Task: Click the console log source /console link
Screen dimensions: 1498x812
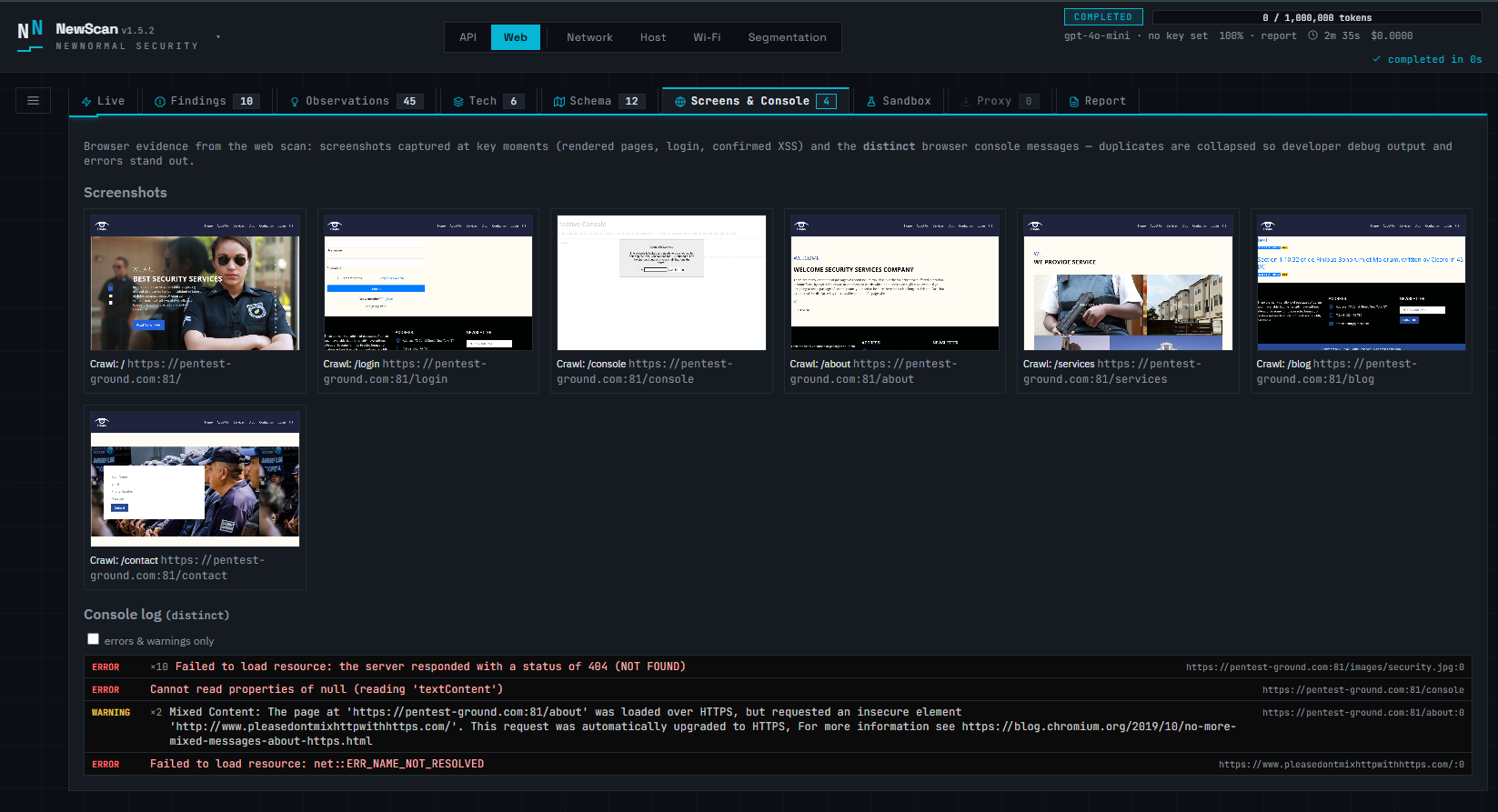Action: tap(1362, 689)
